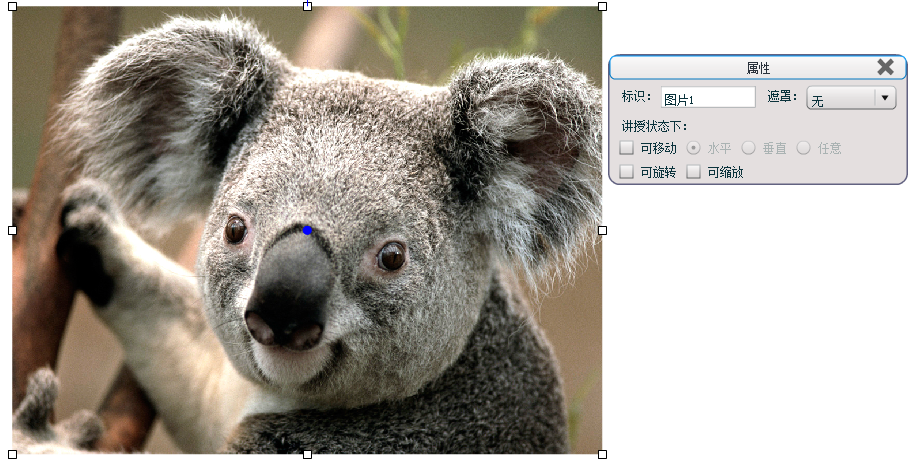Click the middle-right resize handle of the image

pyautogui.click(x=602, y=230)
